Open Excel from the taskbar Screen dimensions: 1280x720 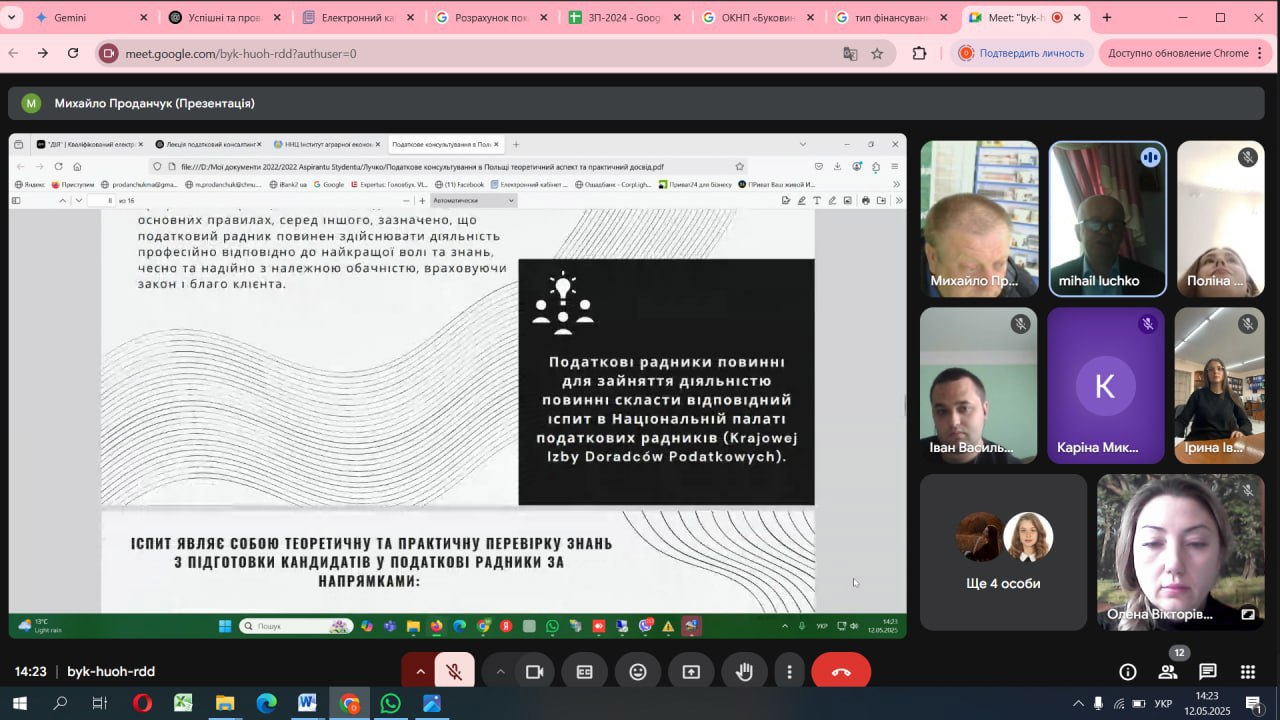click(x=183, y=703)
